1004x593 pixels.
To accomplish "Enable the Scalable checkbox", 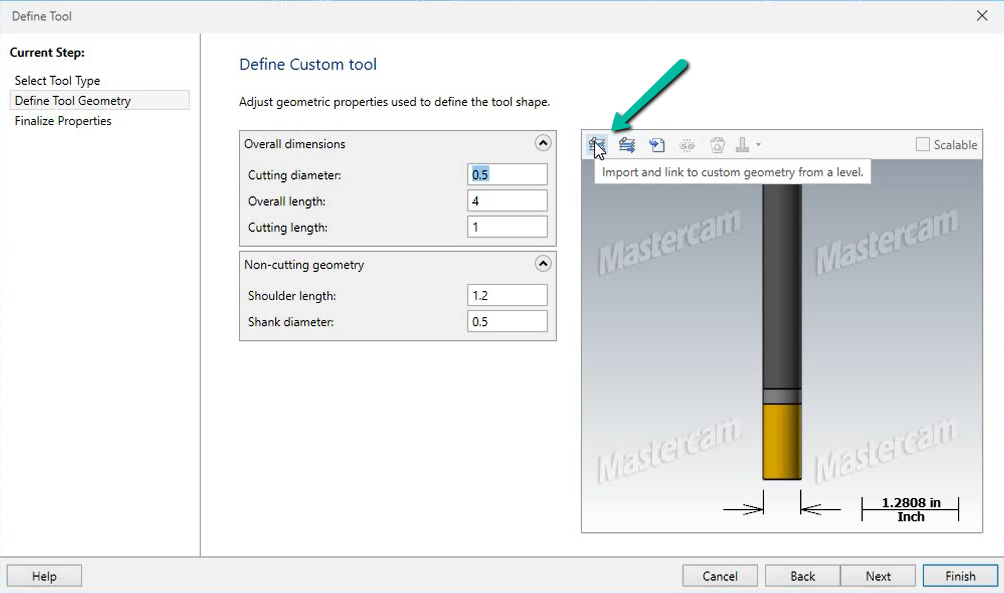I will 923,145.
